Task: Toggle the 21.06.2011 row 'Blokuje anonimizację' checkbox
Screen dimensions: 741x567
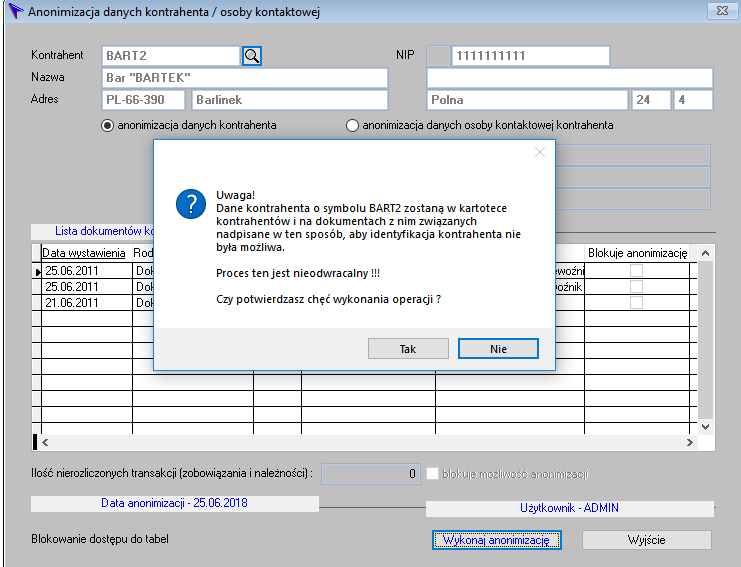Action: tap(636, 302)
